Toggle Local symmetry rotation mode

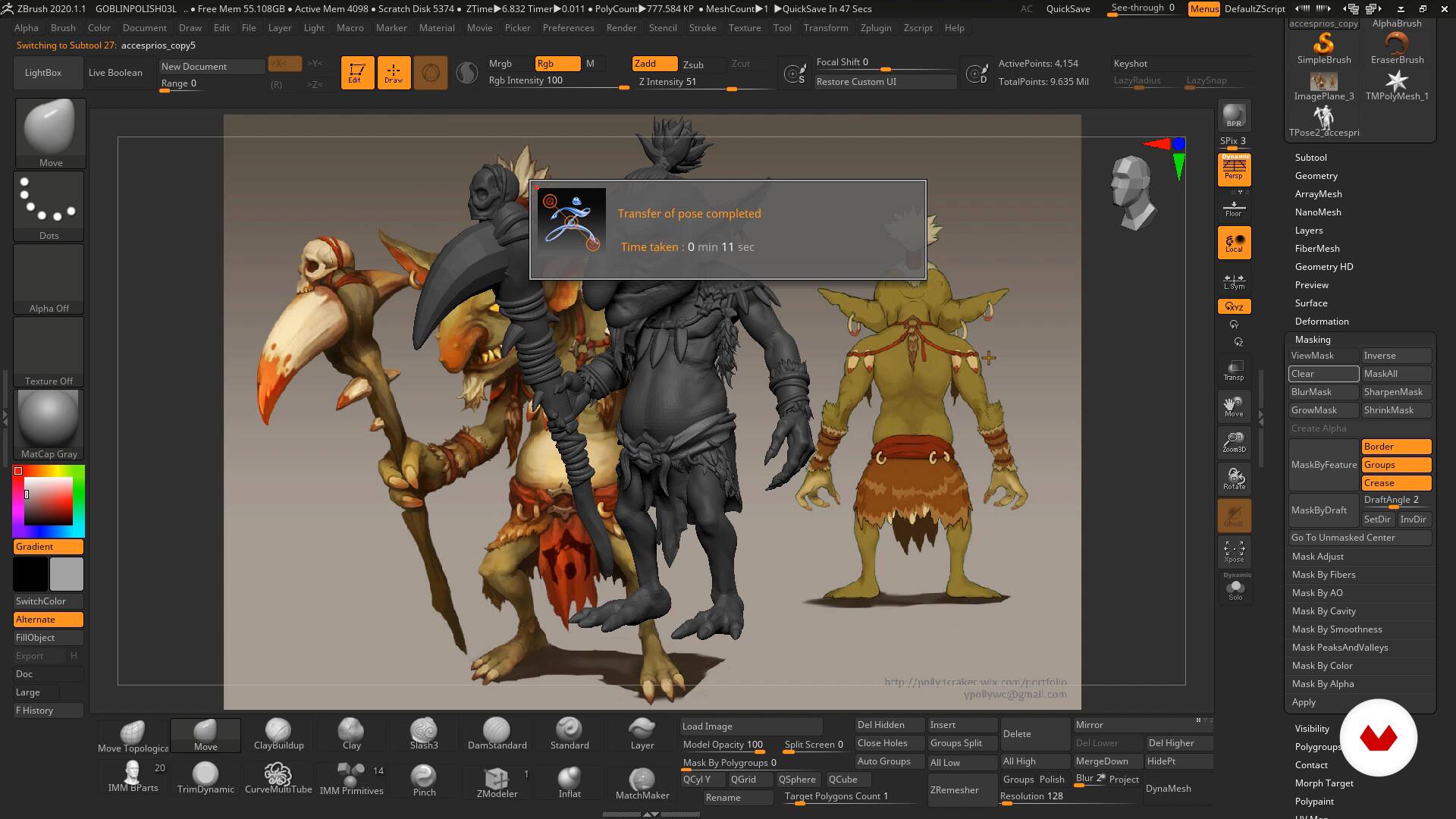(x=1234, y=243)
